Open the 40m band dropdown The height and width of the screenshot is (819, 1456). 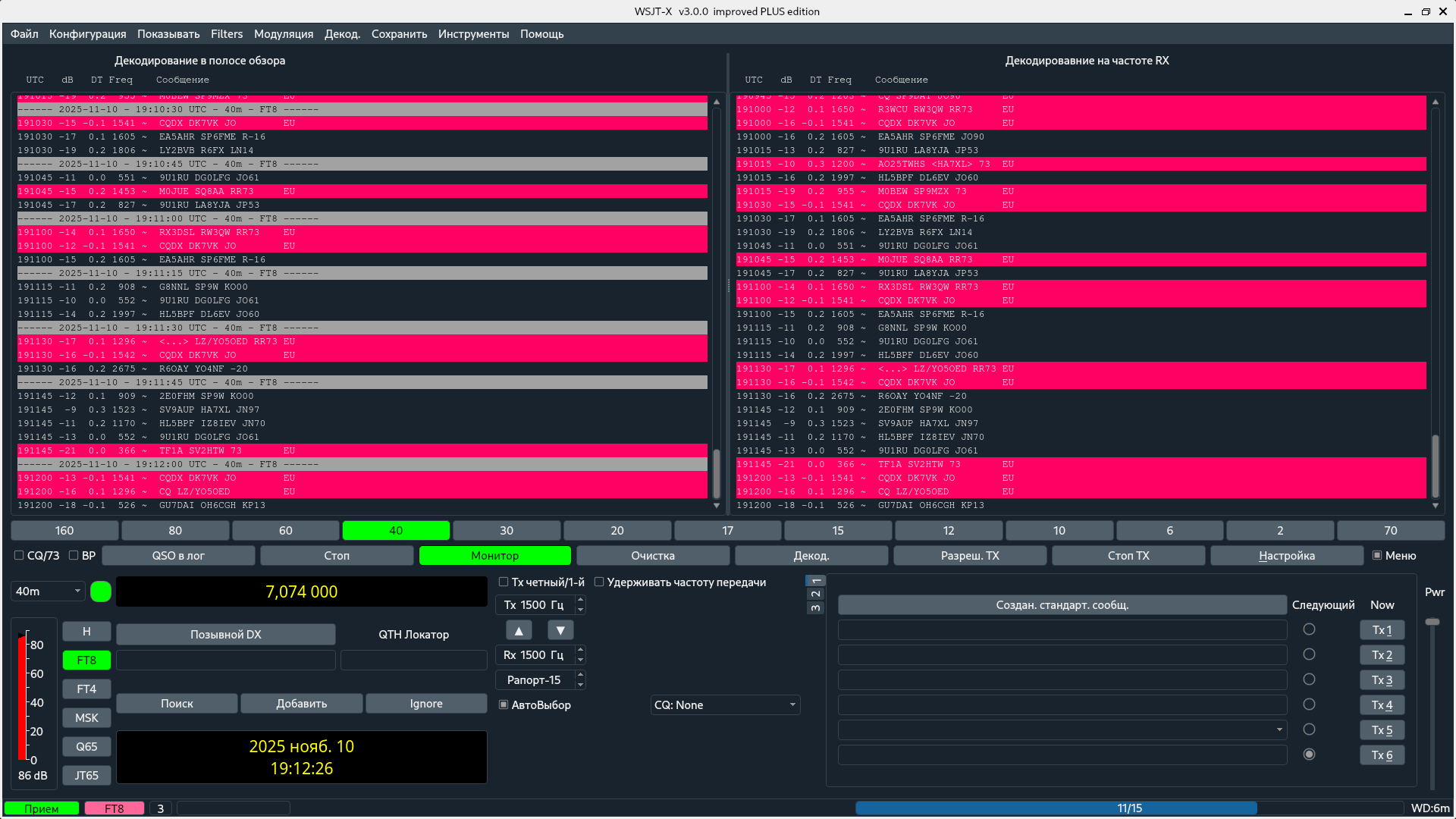[x=48, y=591]
